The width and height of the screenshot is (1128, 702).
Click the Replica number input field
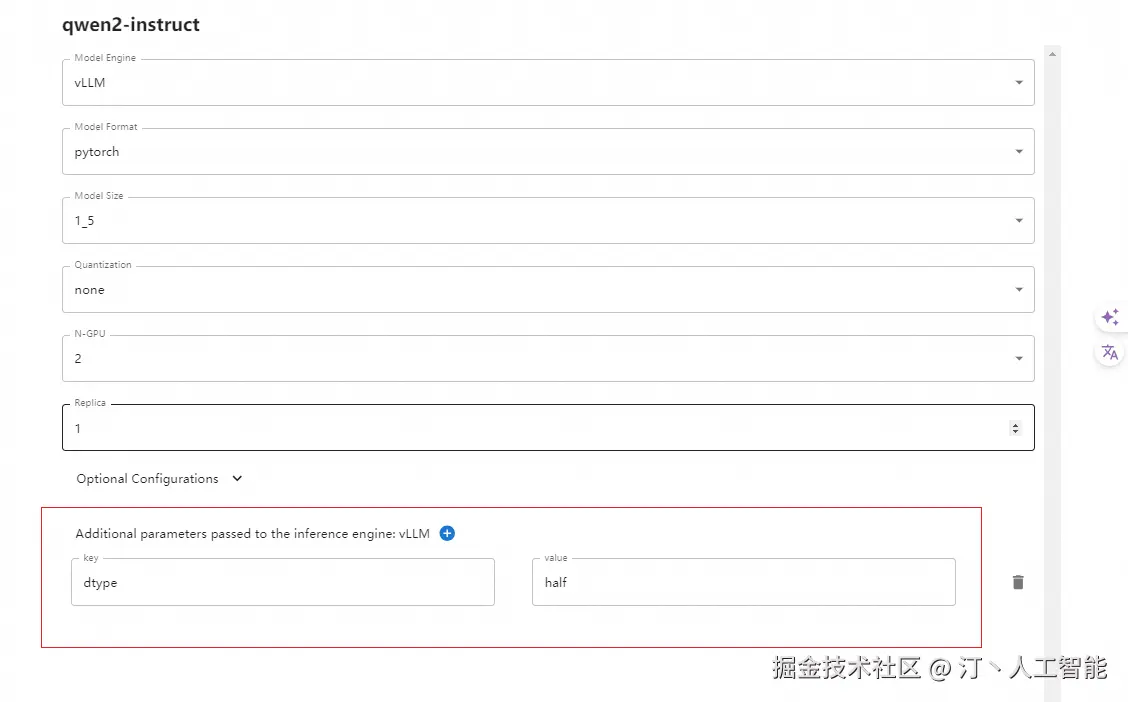pyautogui.click(x=548, y=428)
